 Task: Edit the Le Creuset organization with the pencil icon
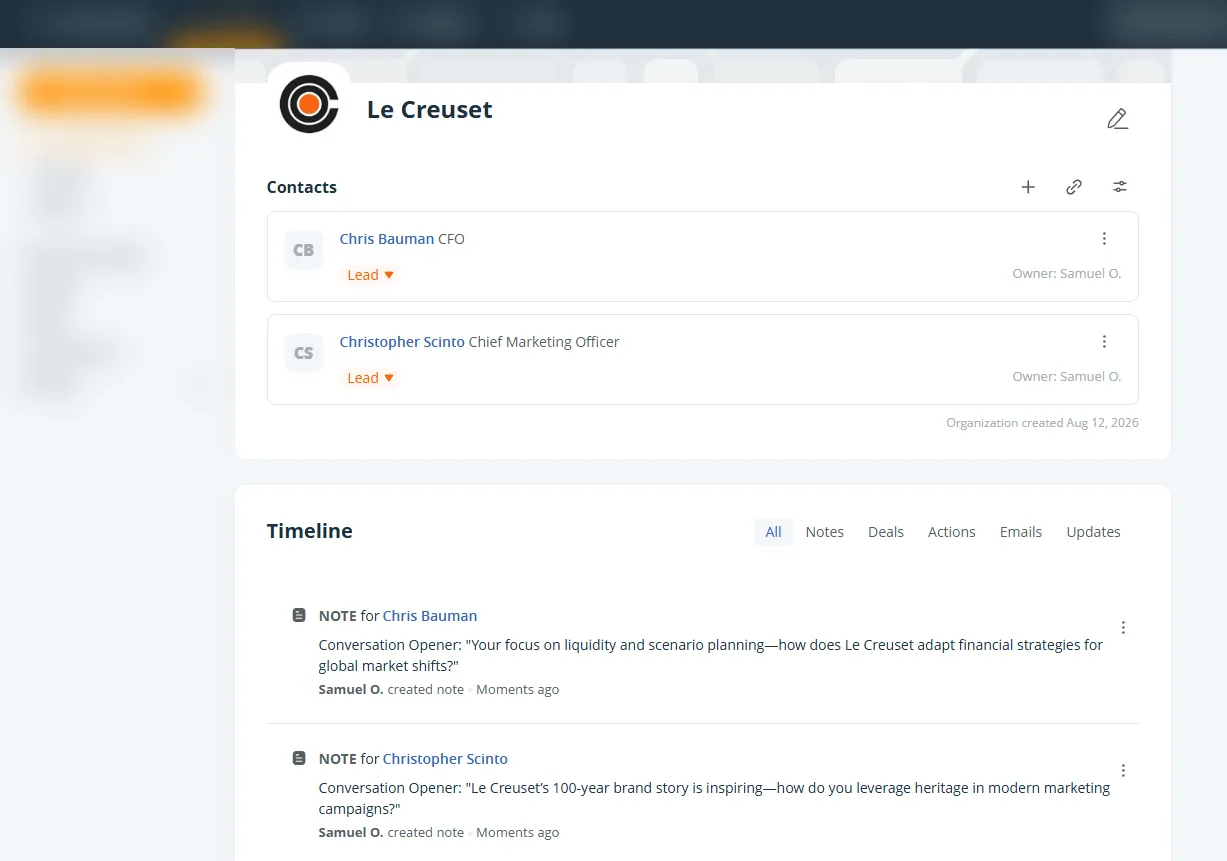pyautogui.click(x=1117, y=119)
